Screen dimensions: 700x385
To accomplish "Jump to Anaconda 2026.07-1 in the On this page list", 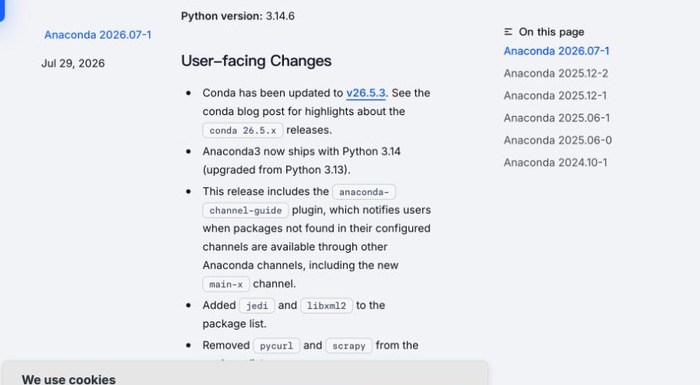I will pyautogui.click(x=556, y=51).
